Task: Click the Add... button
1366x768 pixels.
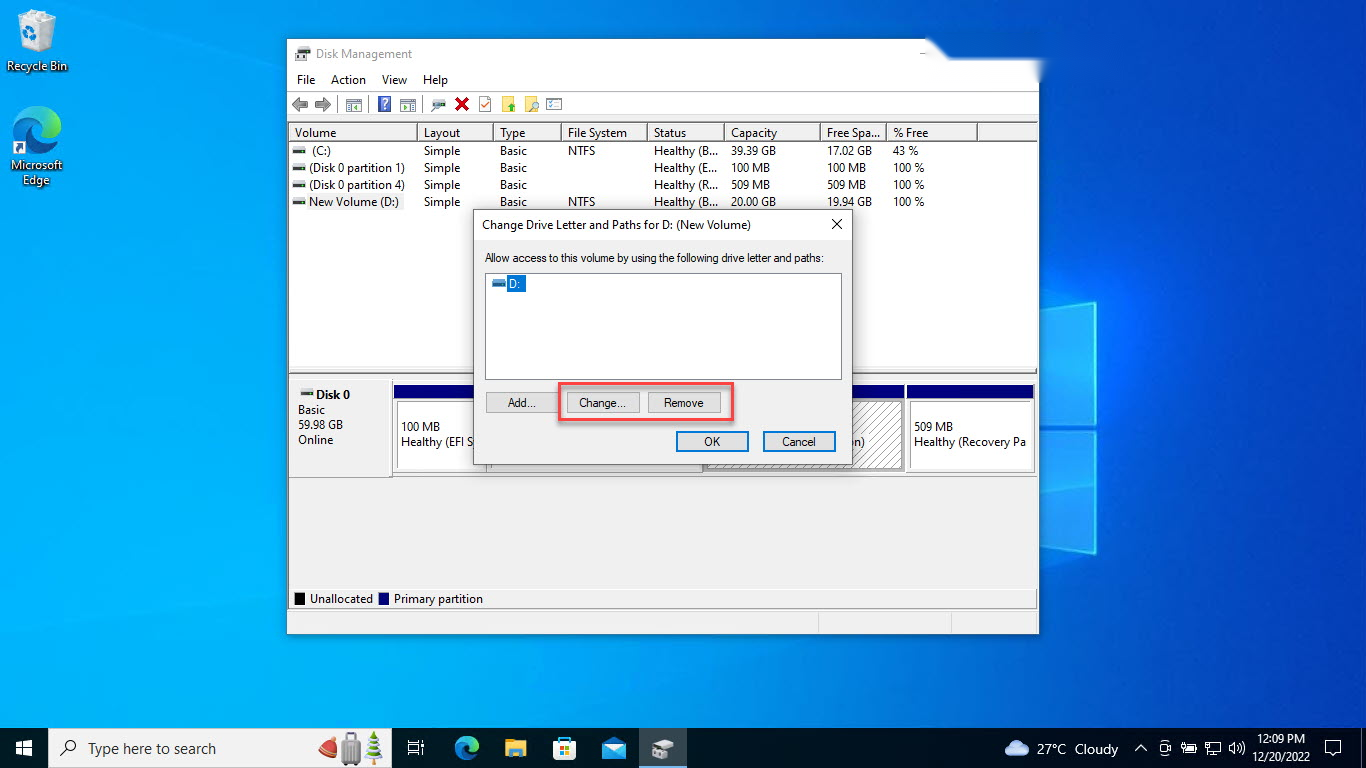Action: [x=522, y=403]
